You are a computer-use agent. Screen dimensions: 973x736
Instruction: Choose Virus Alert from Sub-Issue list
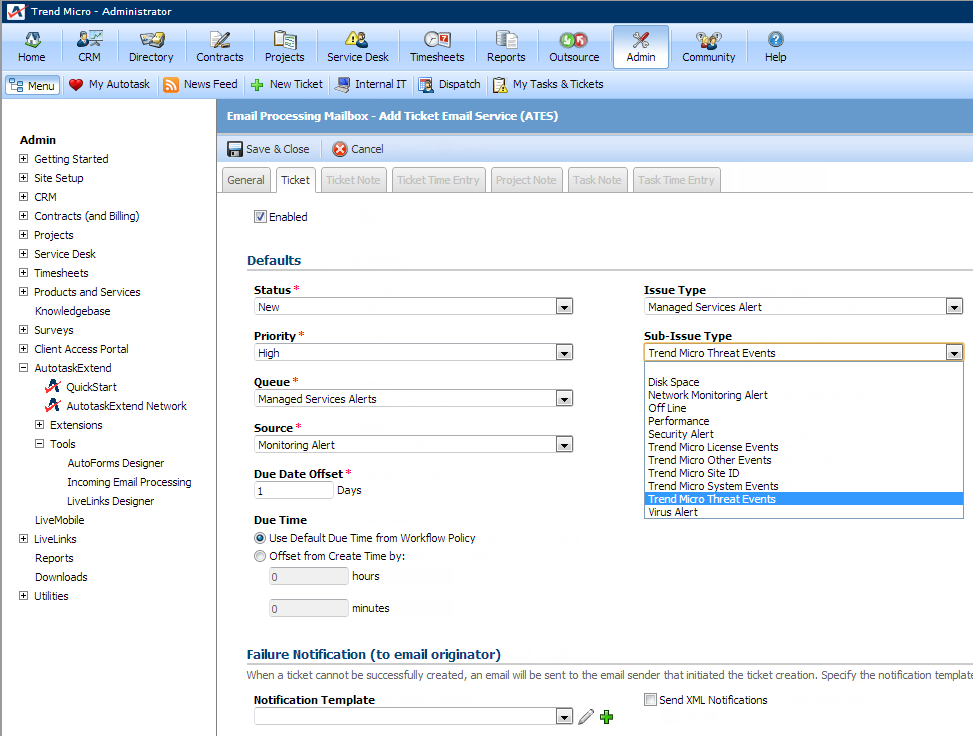(673, 512)
